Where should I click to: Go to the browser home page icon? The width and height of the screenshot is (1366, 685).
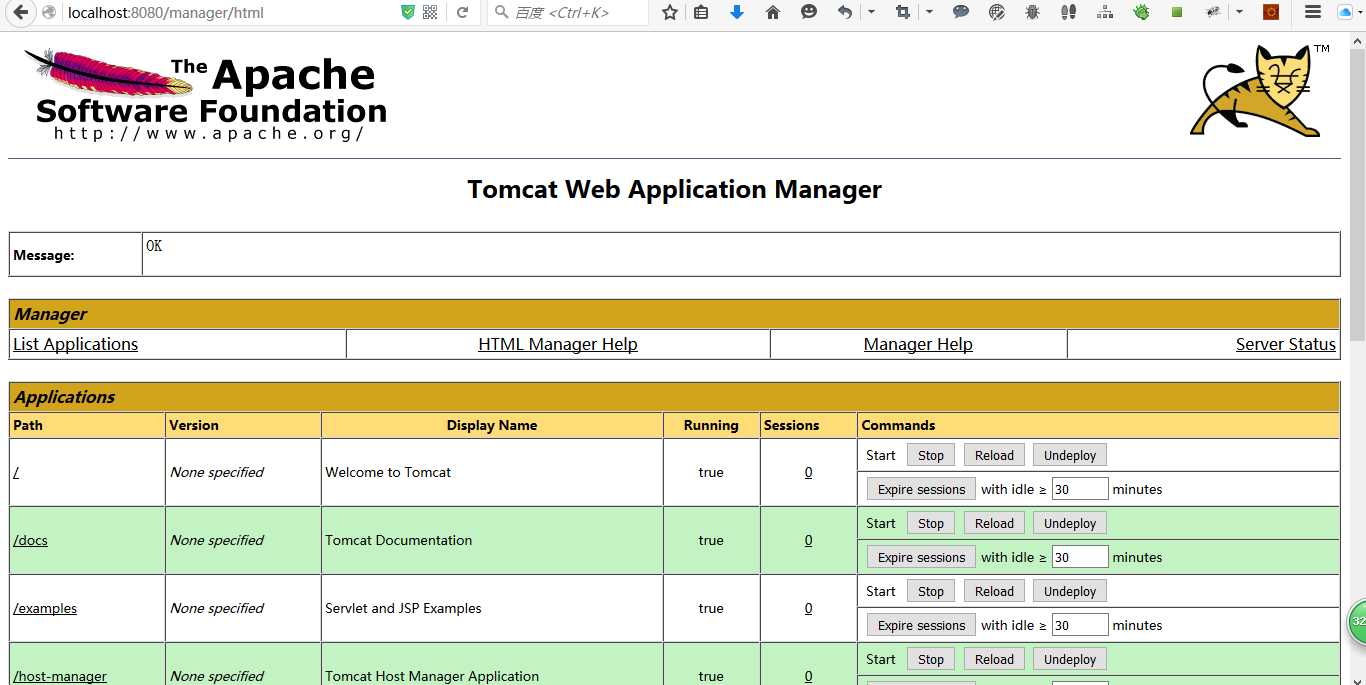coord(772,12)
